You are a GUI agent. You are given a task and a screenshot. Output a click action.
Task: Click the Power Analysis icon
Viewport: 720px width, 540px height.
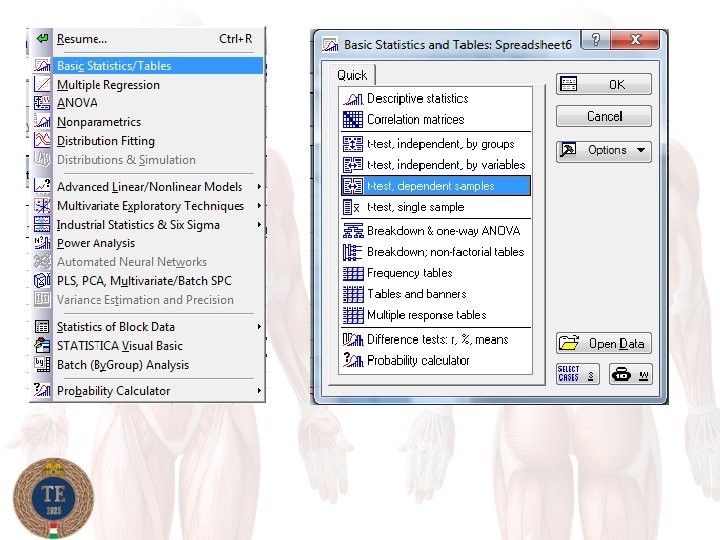(x=42, y=242)
